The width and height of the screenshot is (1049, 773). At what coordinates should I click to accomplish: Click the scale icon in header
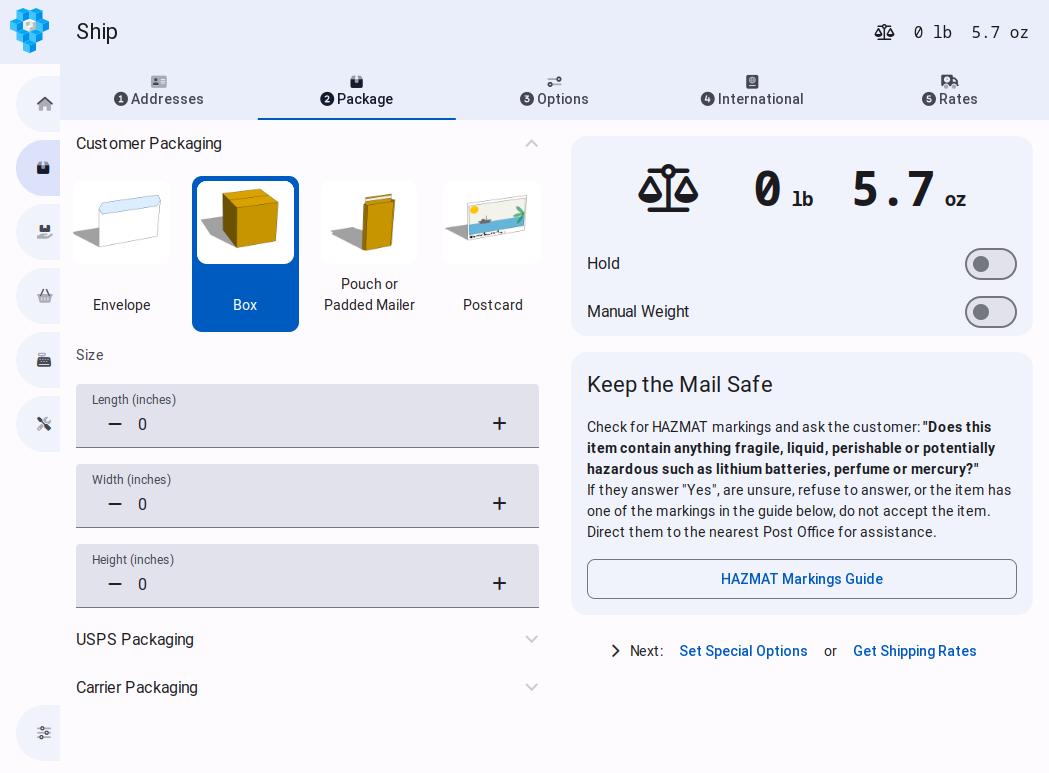(x=884, y=32)
